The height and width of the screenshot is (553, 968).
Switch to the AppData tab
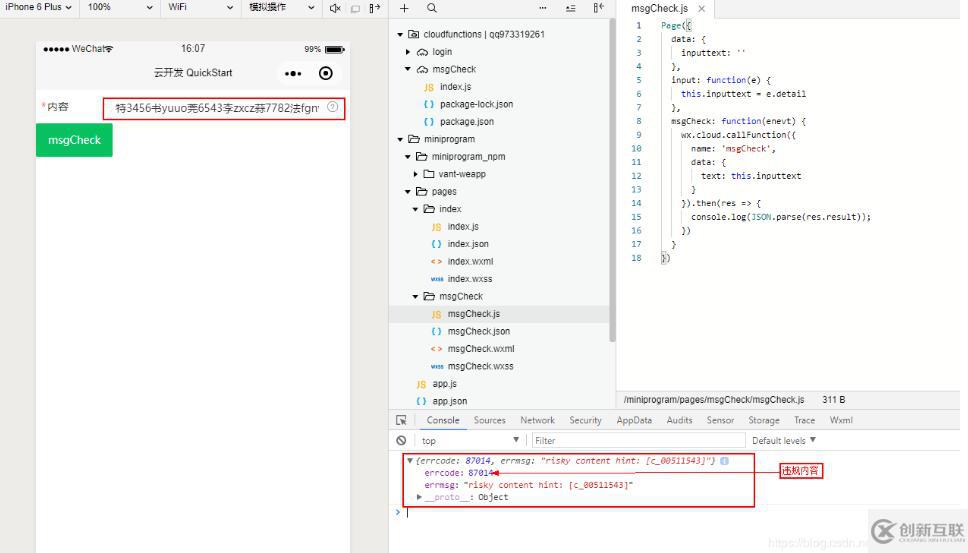click(634, 420)
